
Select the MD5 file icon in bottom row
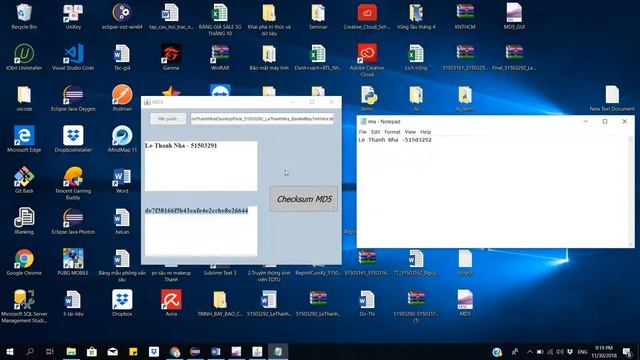[x=465, y=303]
